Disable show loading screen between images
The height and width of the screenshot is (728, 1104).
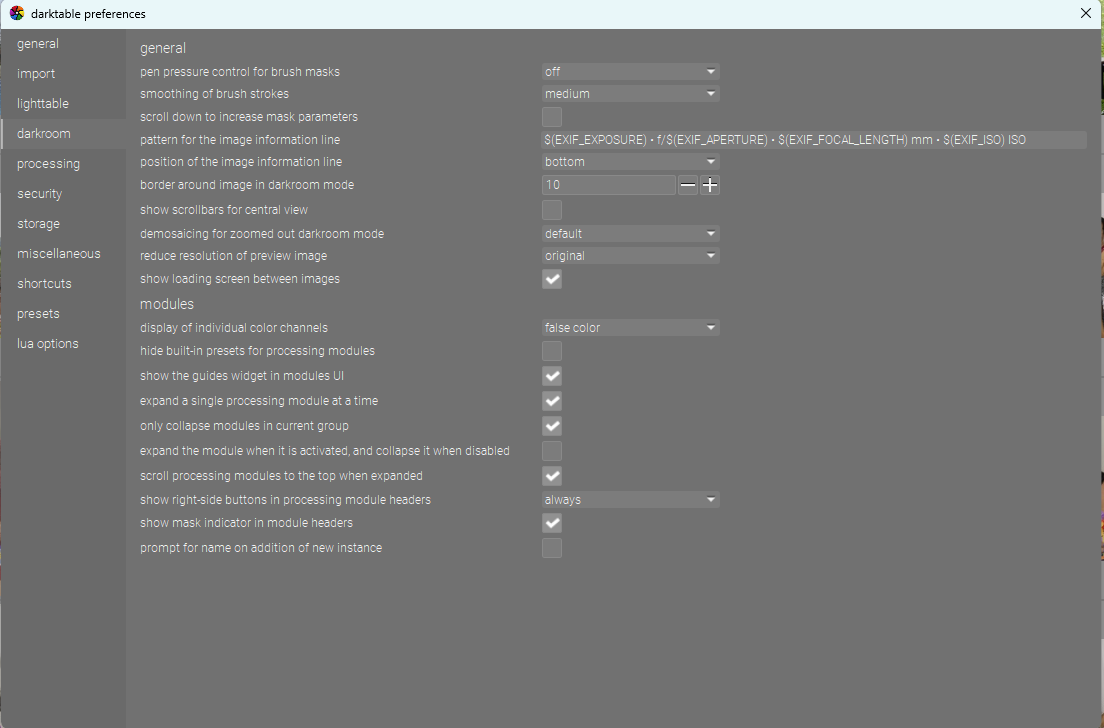click(x=552, y=280)
